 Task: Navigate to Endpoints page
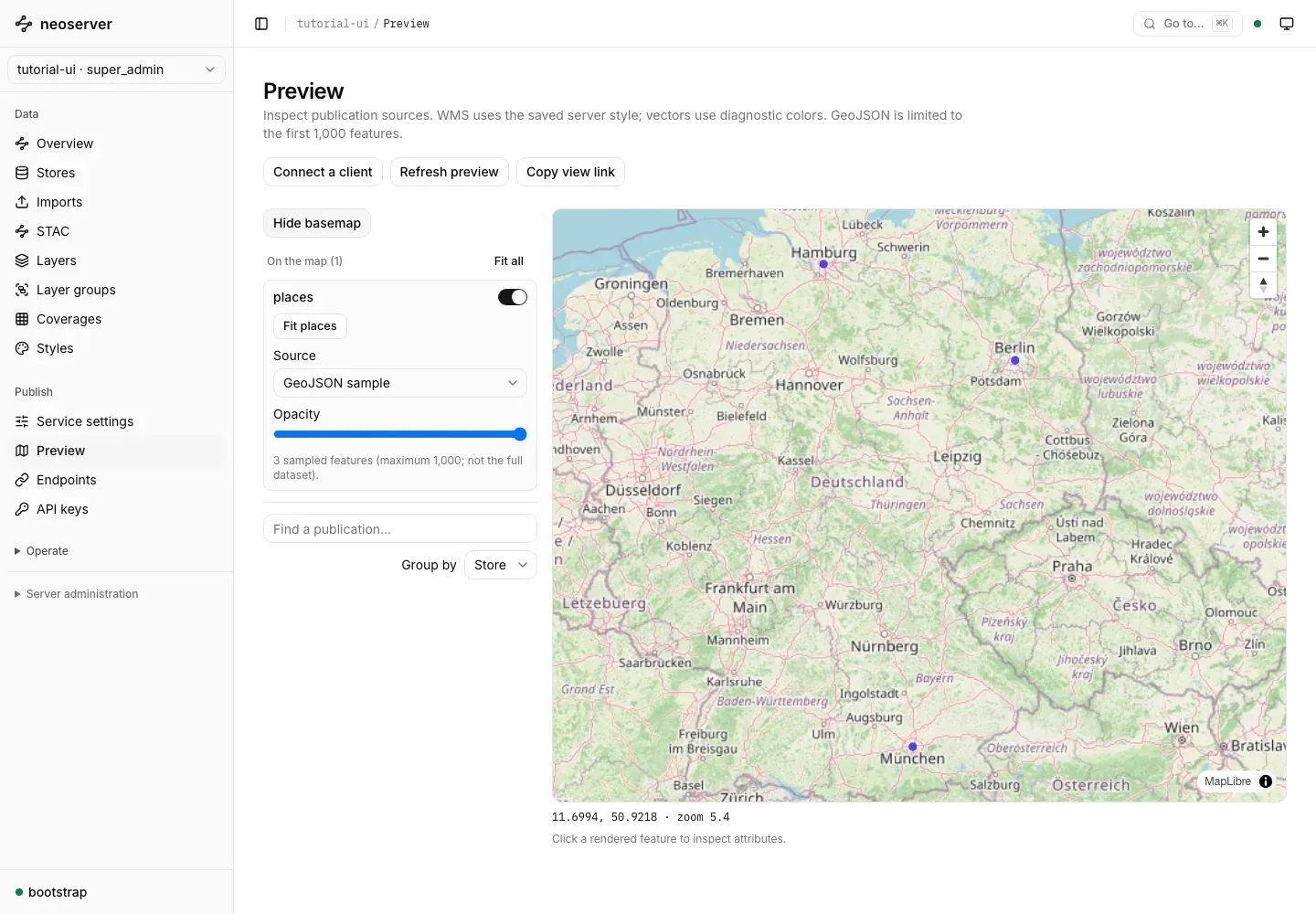coord(116,480)
